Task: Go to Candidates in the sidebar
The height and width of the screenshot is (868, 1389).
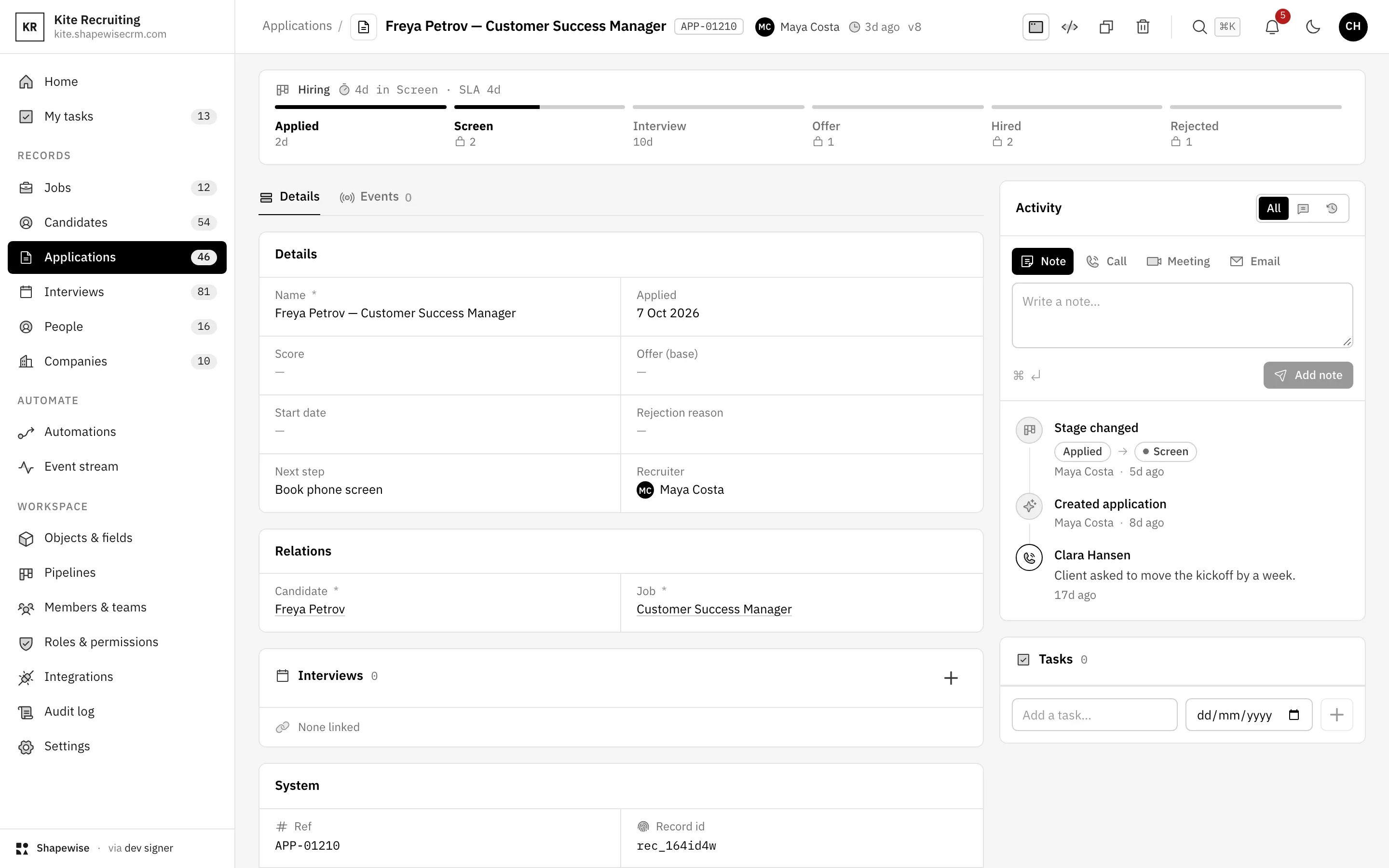Action: pyautogui.click(x=117, y=222)
